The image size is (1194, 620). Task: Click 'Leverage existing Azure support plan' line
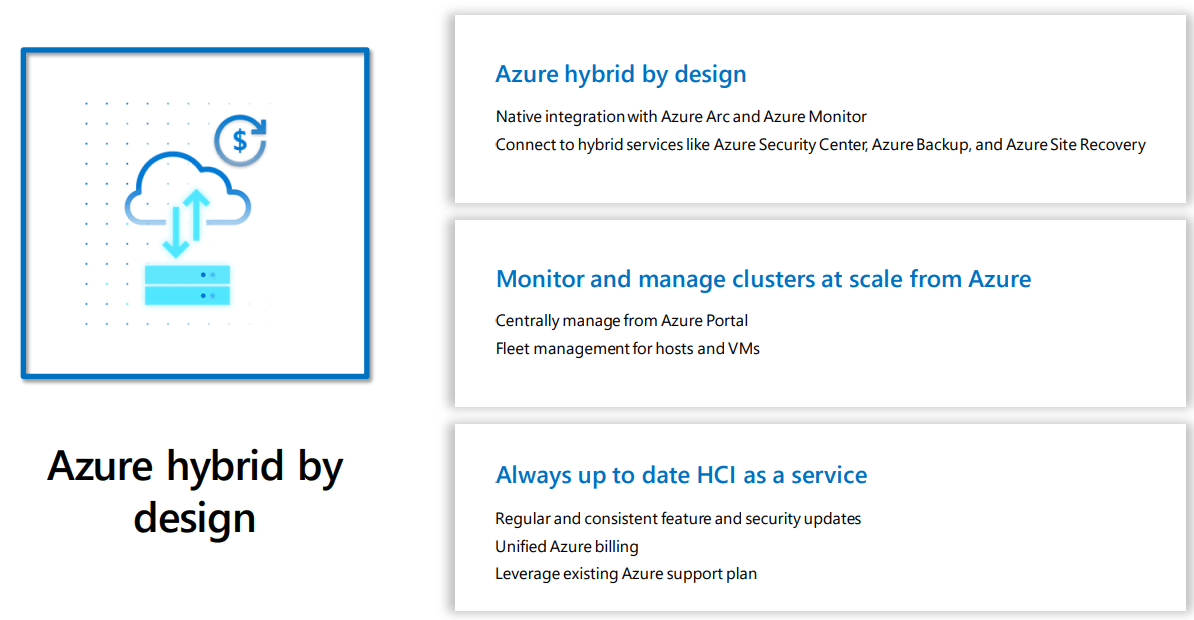click(626, 574)
